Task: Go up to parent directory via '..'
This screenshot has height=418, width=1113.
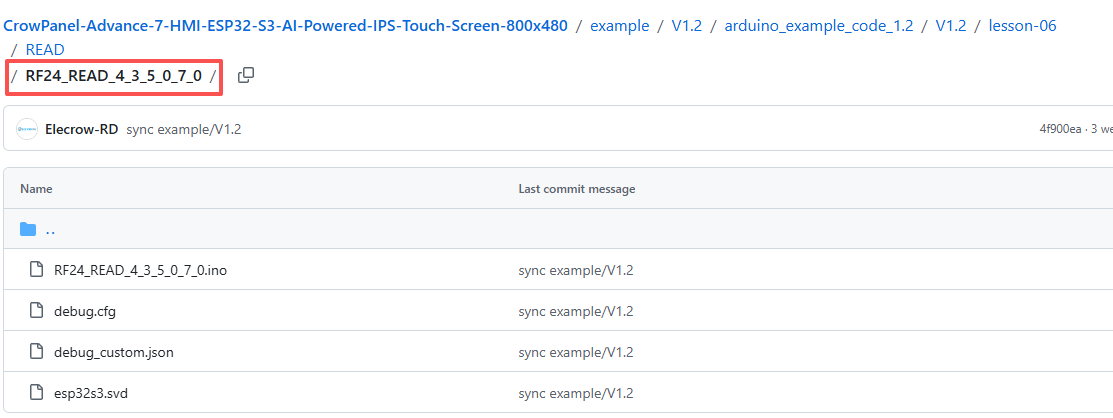Action: coord(50,229)
